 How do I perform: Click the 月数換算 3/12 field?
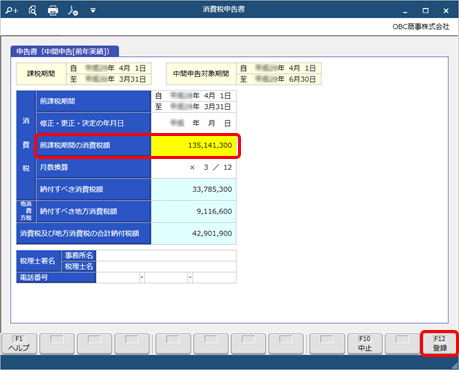click(x=194, y=167)
